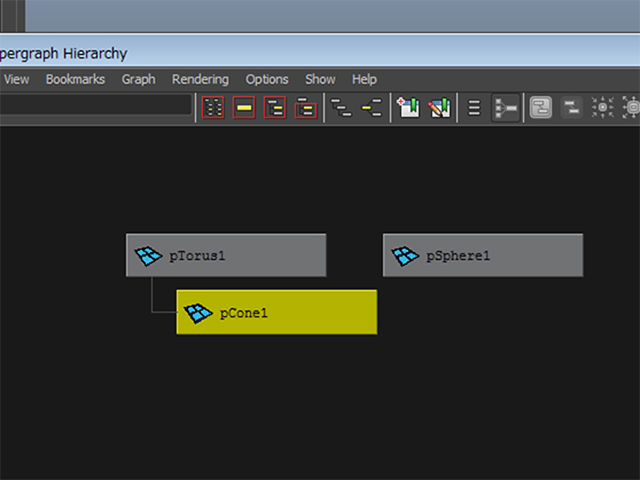
Task: Click the Frame All toolbar icon
Action: click(213, 108)
